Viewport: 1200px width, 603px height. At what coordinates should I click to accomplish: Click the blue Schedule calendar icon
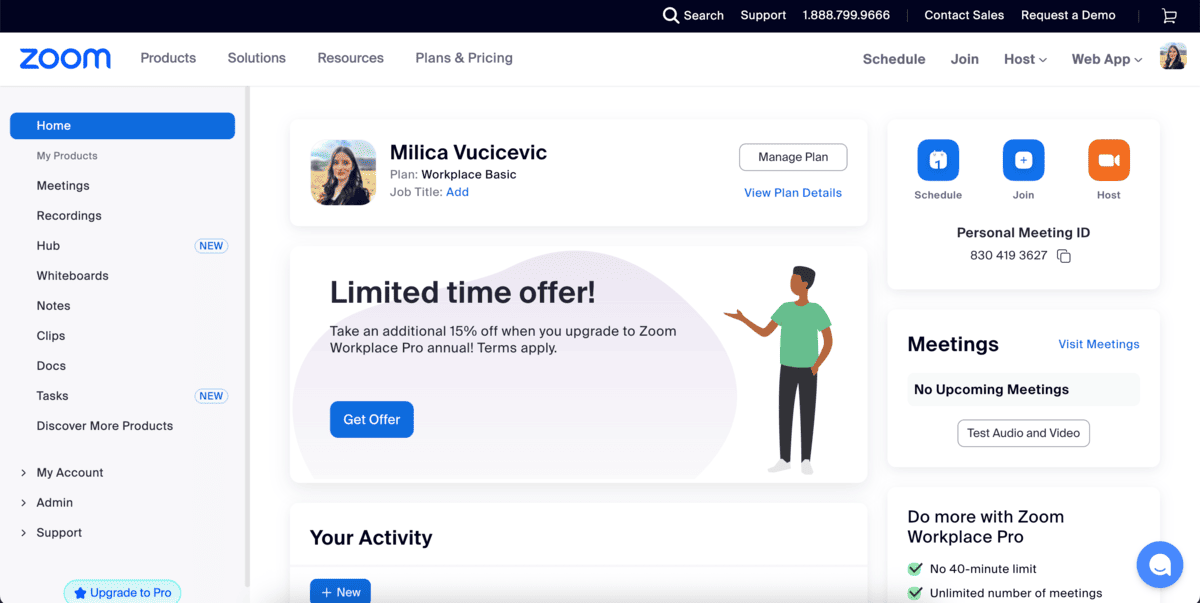[x=938, y=160]
